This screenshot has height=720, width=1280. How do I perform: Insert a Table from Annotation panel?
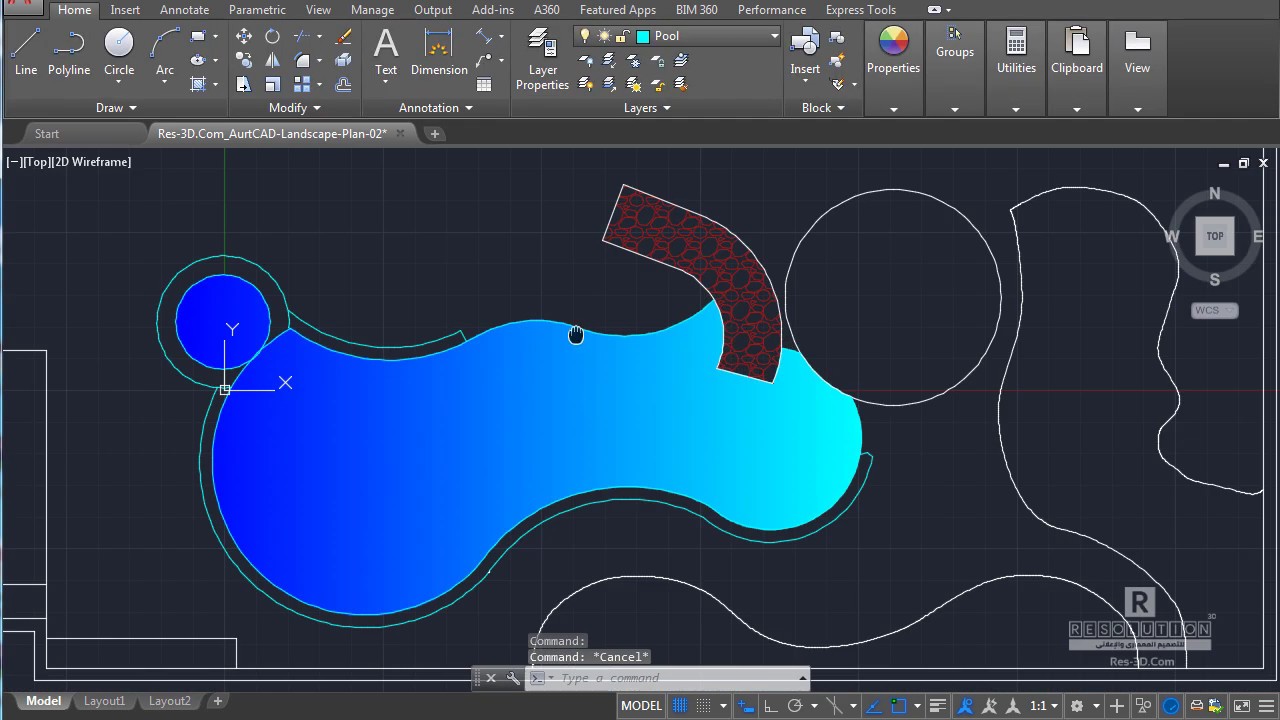[x=484, y=84]
